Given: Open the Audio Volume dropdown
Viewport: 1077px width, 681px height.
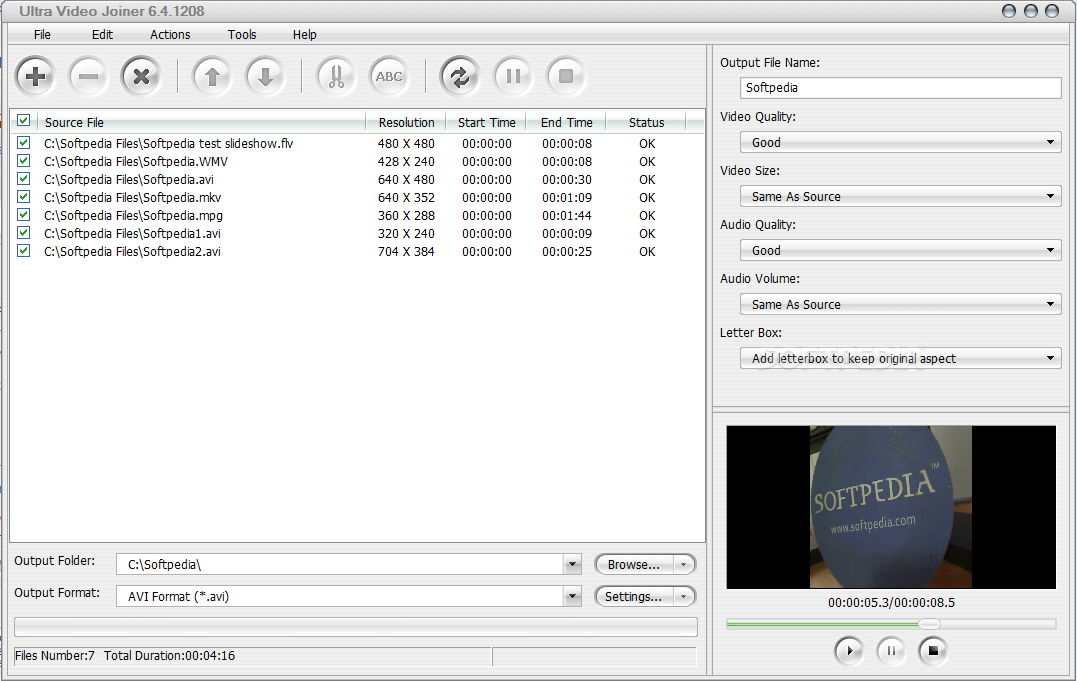Looking at the screenshot, I should (x=900, y=304).
